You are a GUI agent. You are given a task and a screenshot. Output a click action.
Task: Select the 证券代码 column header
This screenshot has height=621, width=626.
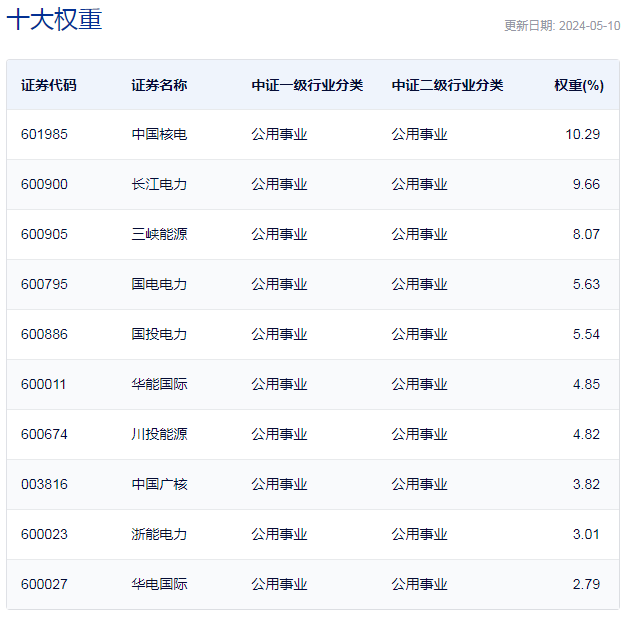coord(49,85)
